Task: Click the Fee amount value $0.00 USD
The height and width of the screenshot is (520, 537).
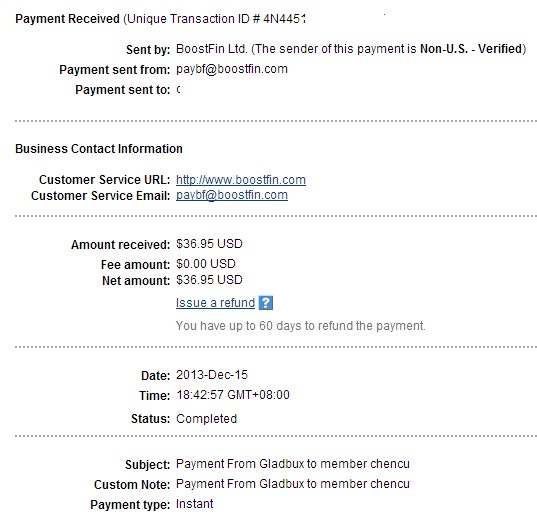Action: [x=206, y=264]
